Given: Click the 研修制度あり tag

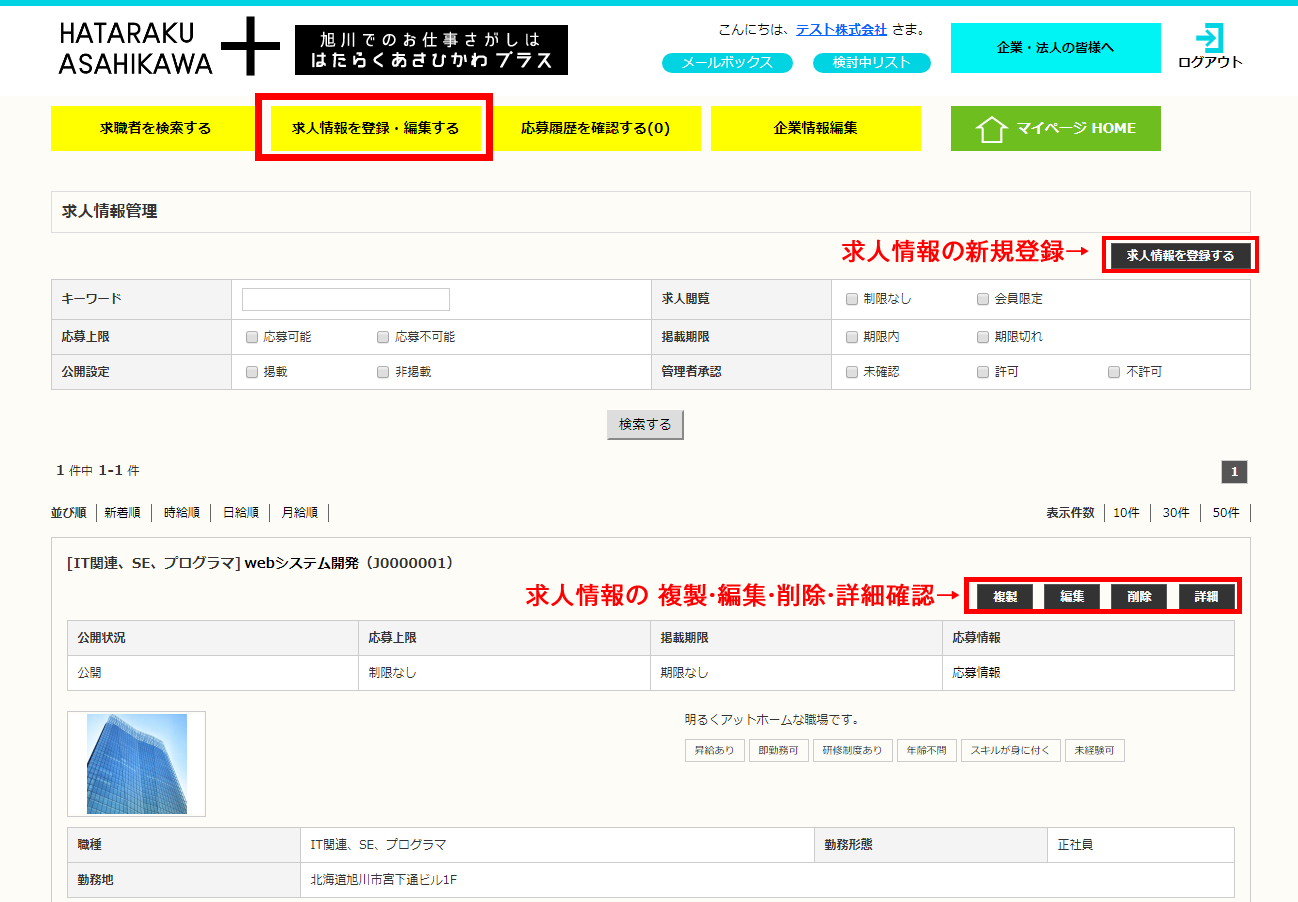Looking at the screenshot, I should tap(853, 751).
